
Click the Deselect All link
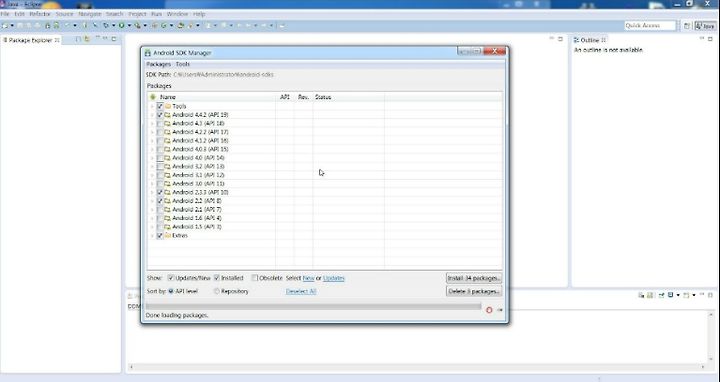(x=301, y=291)
